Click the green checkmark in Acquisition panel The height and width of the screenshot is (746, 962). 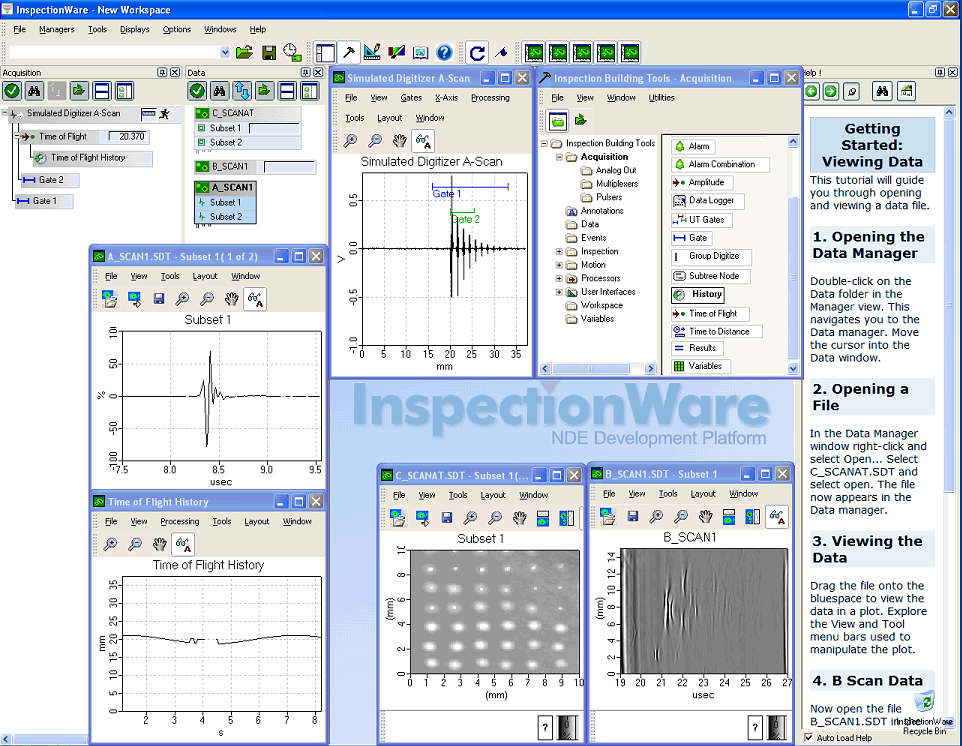pyautogui.click(x=12, y=91)
